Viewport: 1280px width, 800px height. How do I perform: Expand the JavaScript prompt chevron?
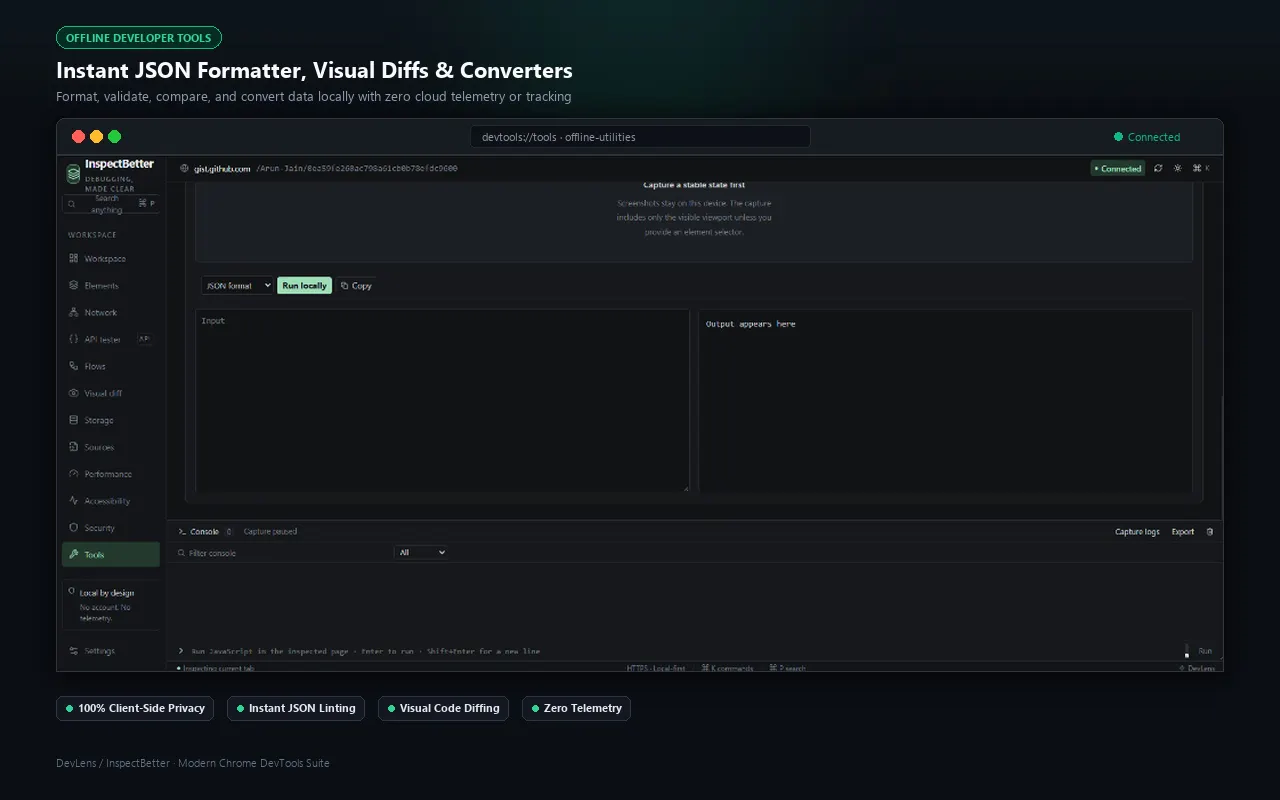coord(181,651)
